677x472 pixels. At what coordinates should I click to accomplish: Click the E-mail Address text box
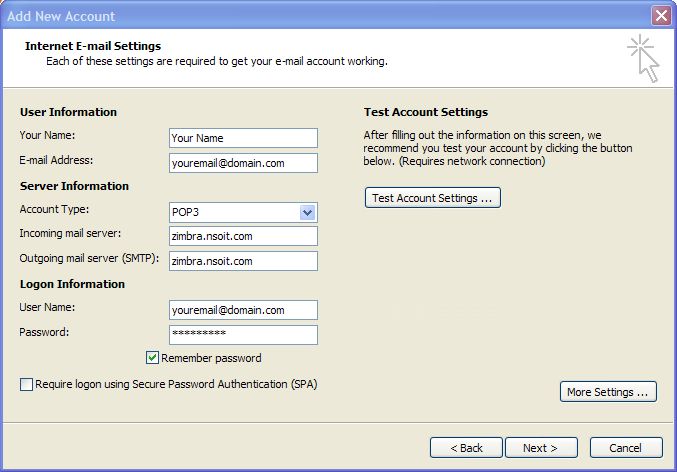(x=243, y=163)
